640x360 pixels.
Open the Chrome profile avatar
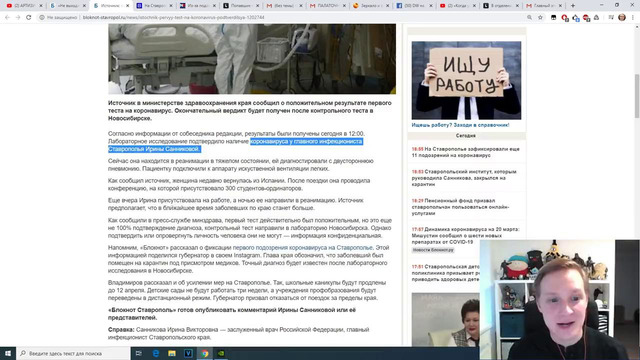click(622, 18)
